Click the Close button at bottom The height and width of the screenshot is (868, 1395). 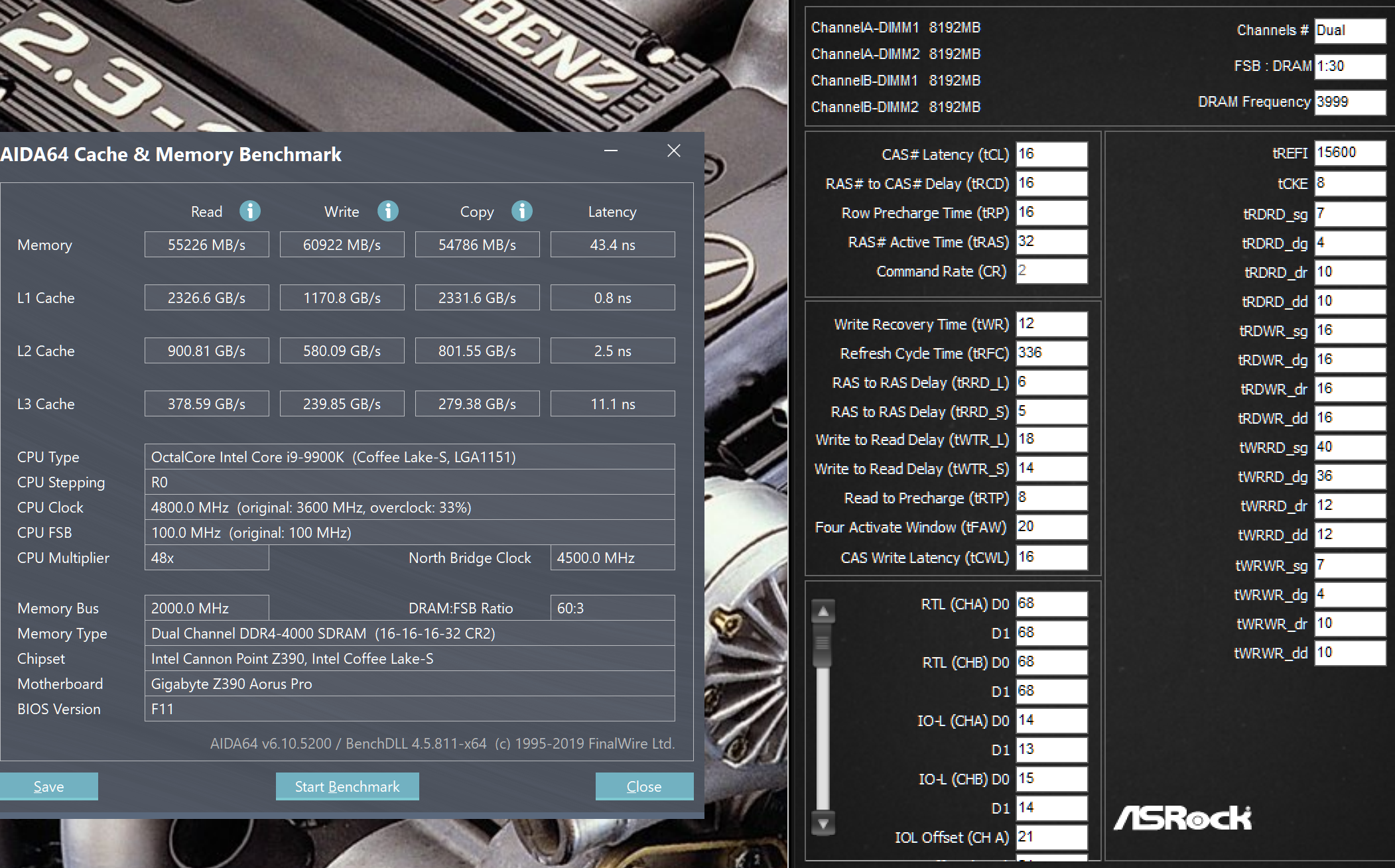[644, 786]
